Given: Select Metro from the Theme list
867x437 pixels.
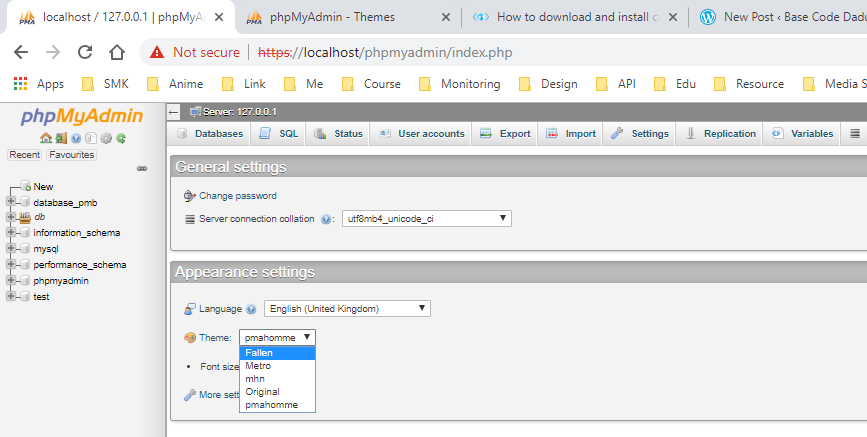Looking at the screenshot, I should click(258, 366).
